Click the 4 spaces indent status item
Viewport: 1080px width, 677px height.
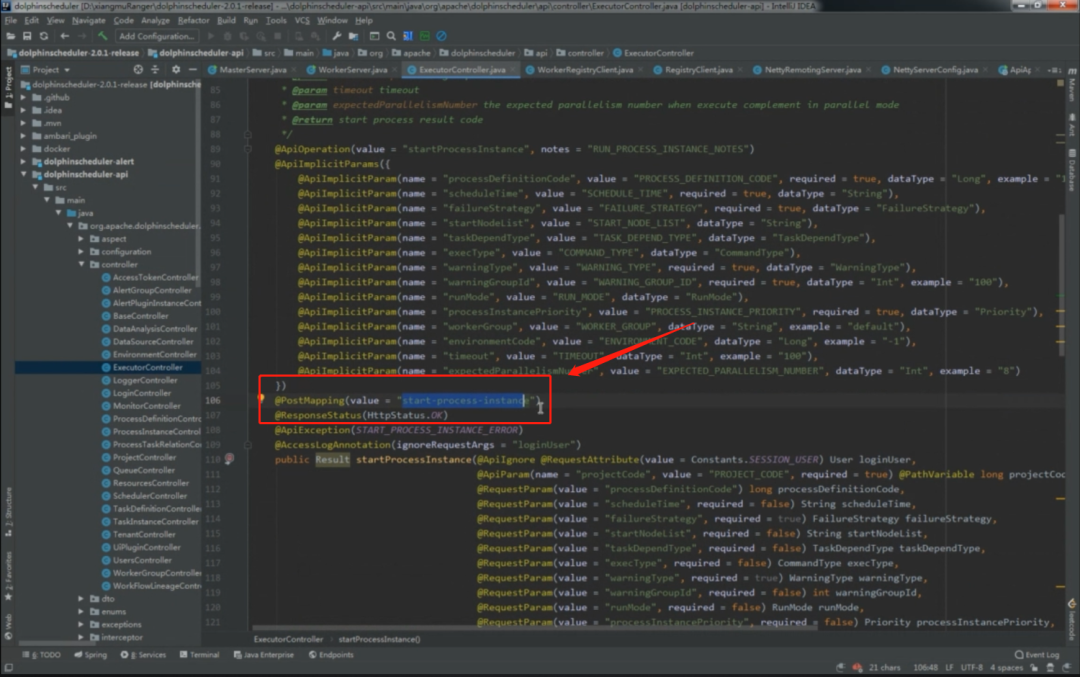pos(1006,667)
